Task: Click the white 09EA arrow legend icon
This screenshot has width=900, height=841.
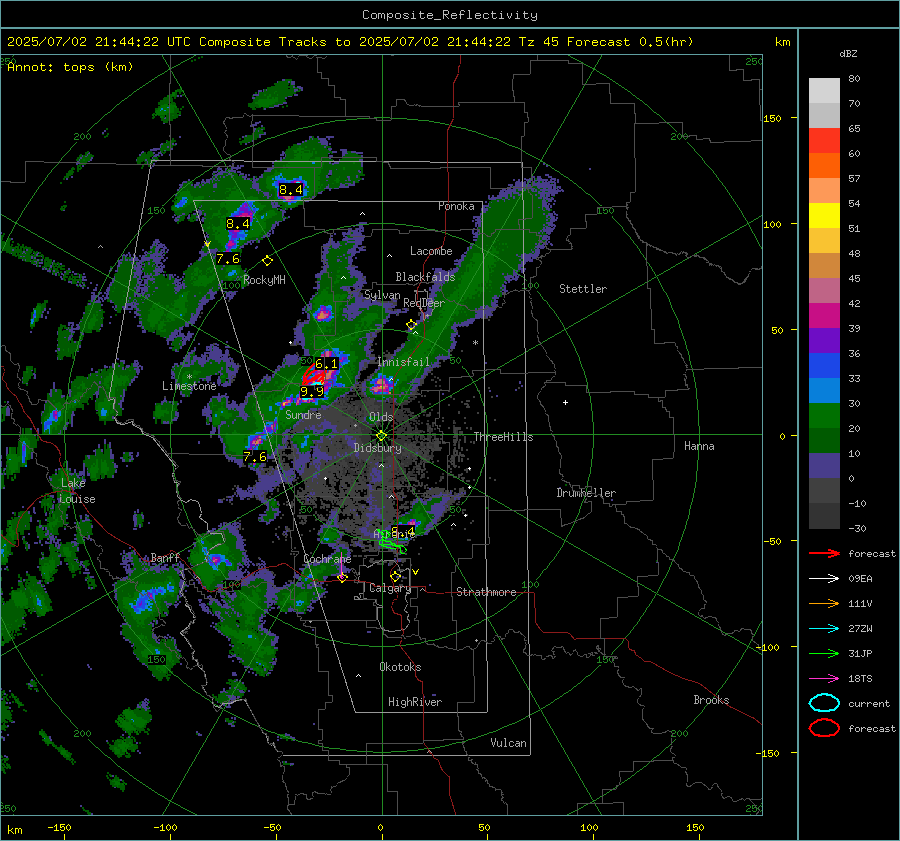Action: tap(824, 579)
